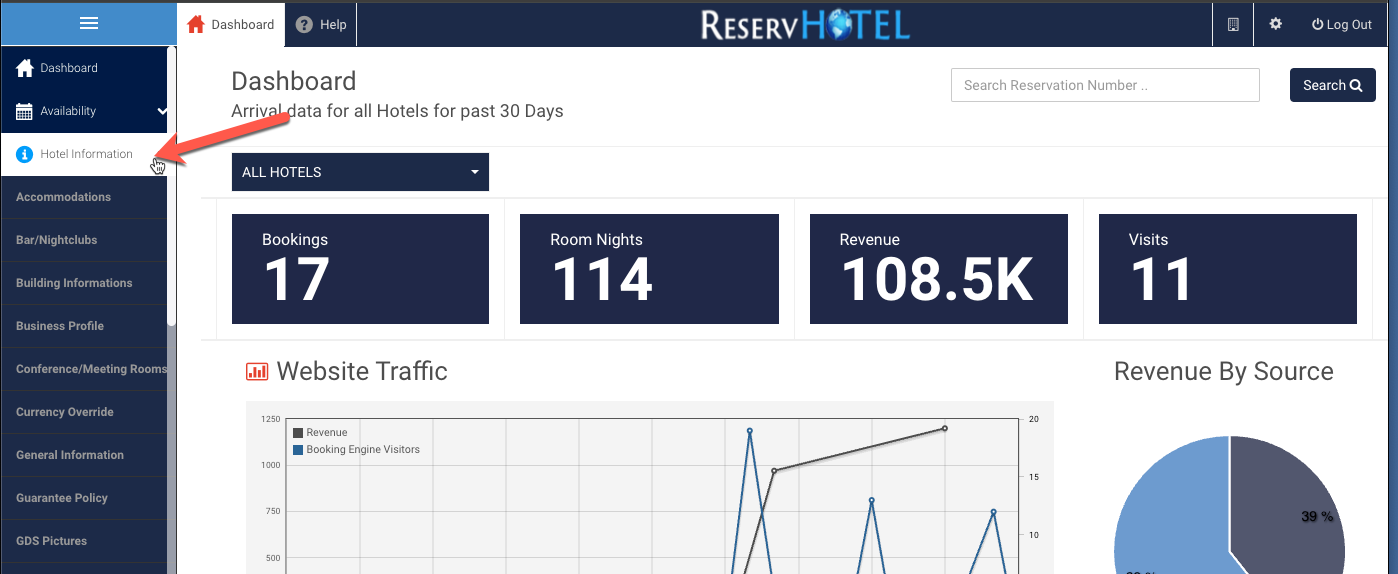Image resolution: width=1398 pixels, height=574 pixels.
Task: Click the Revenue By Source heading
Action: [x=1224, y=372]
